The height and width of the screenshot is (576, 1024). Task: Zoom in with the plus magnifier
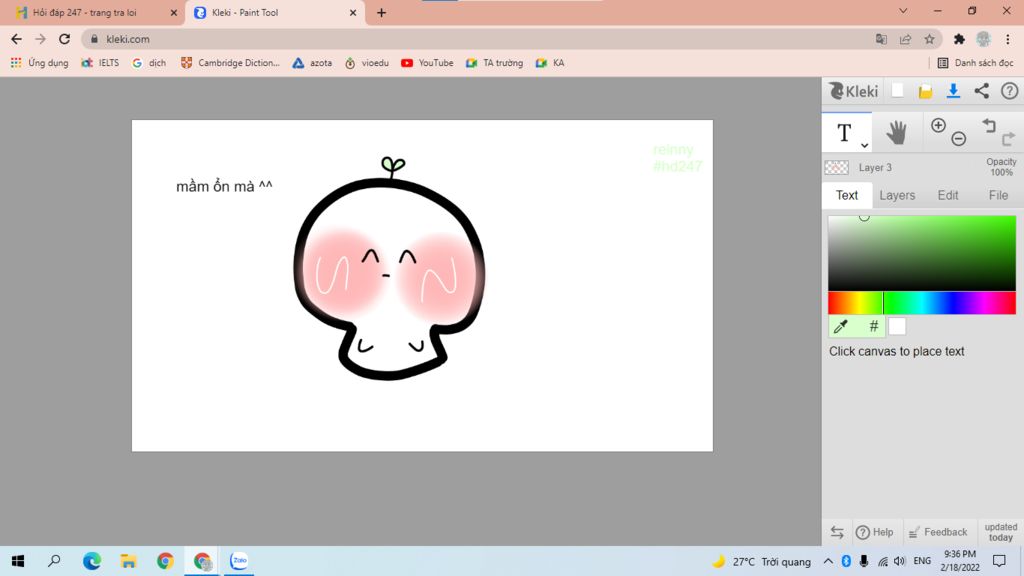point(938,125)
